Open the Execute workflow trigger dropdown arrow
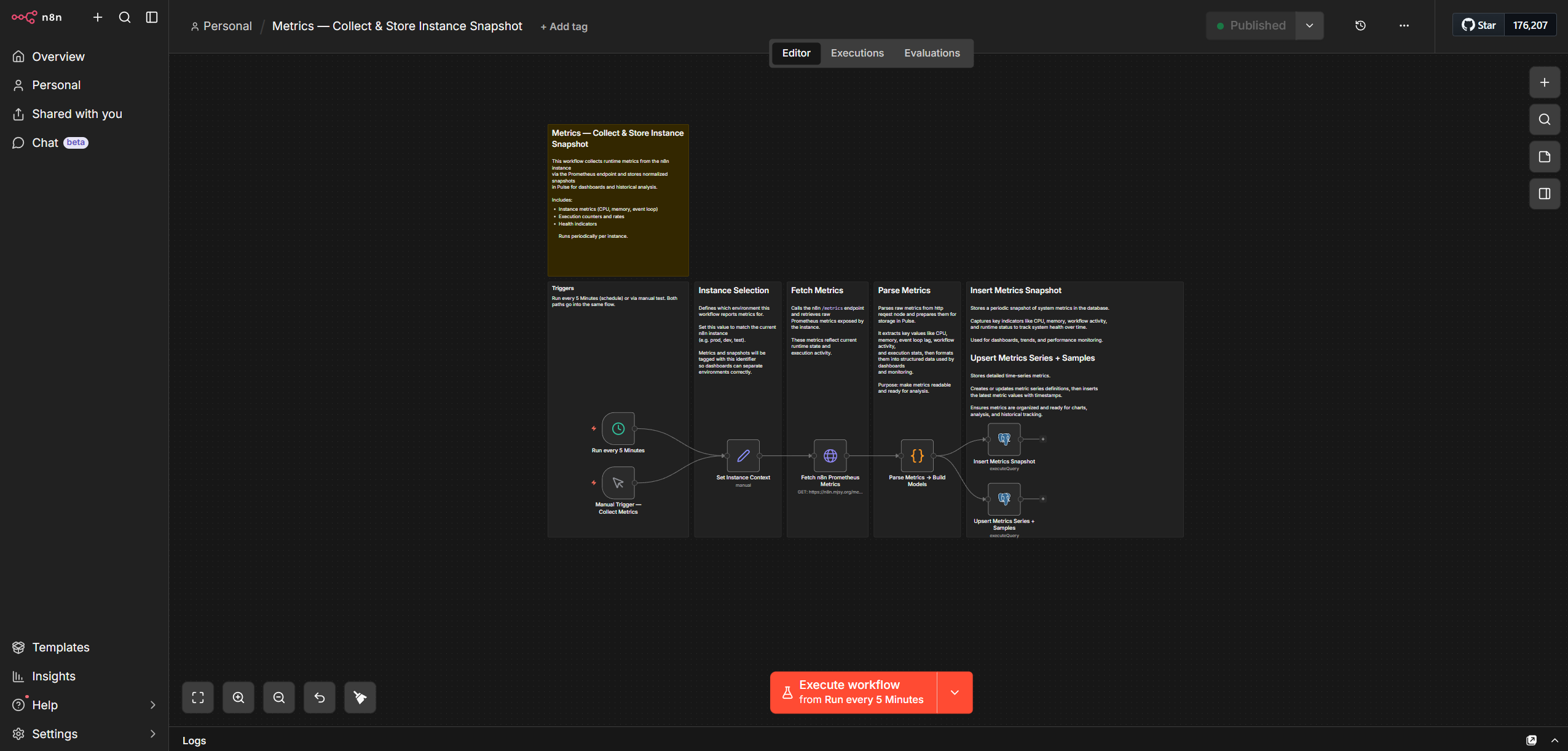Viewport: 1568px width, 751px height. pyautogui.click(x=955, y=693)
